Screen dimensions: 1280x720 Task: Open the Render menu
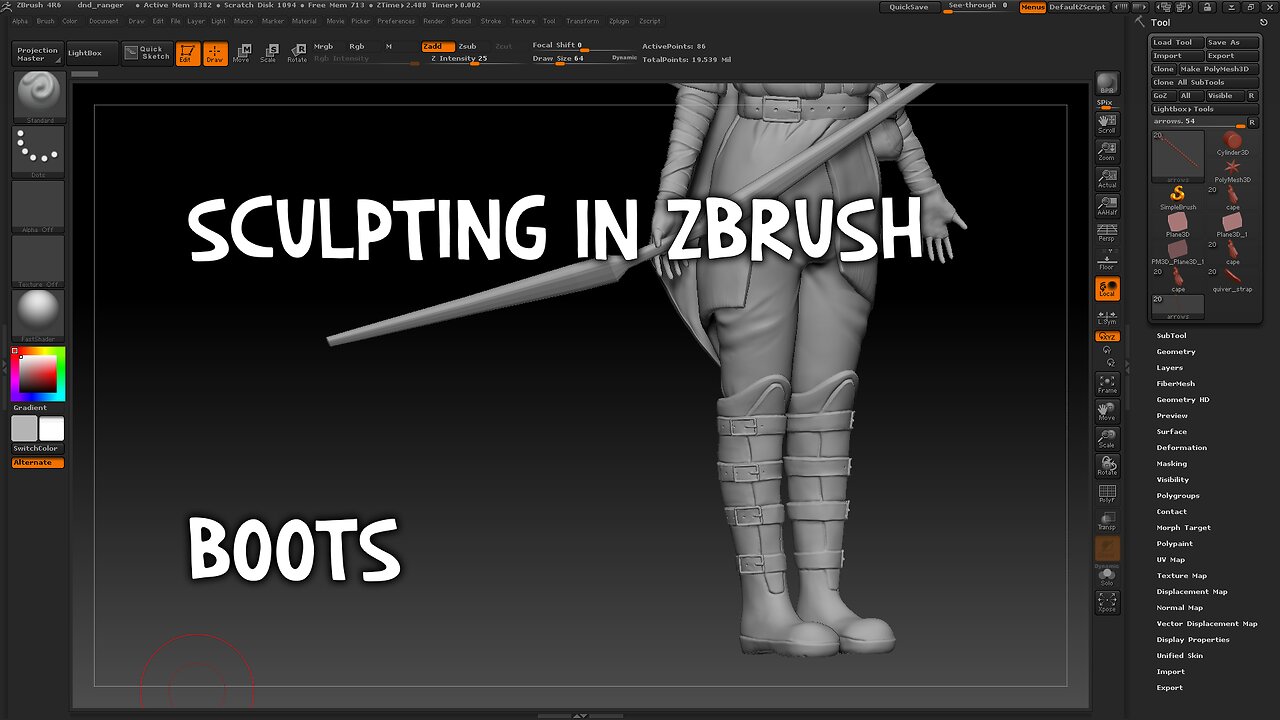point(433,21)
